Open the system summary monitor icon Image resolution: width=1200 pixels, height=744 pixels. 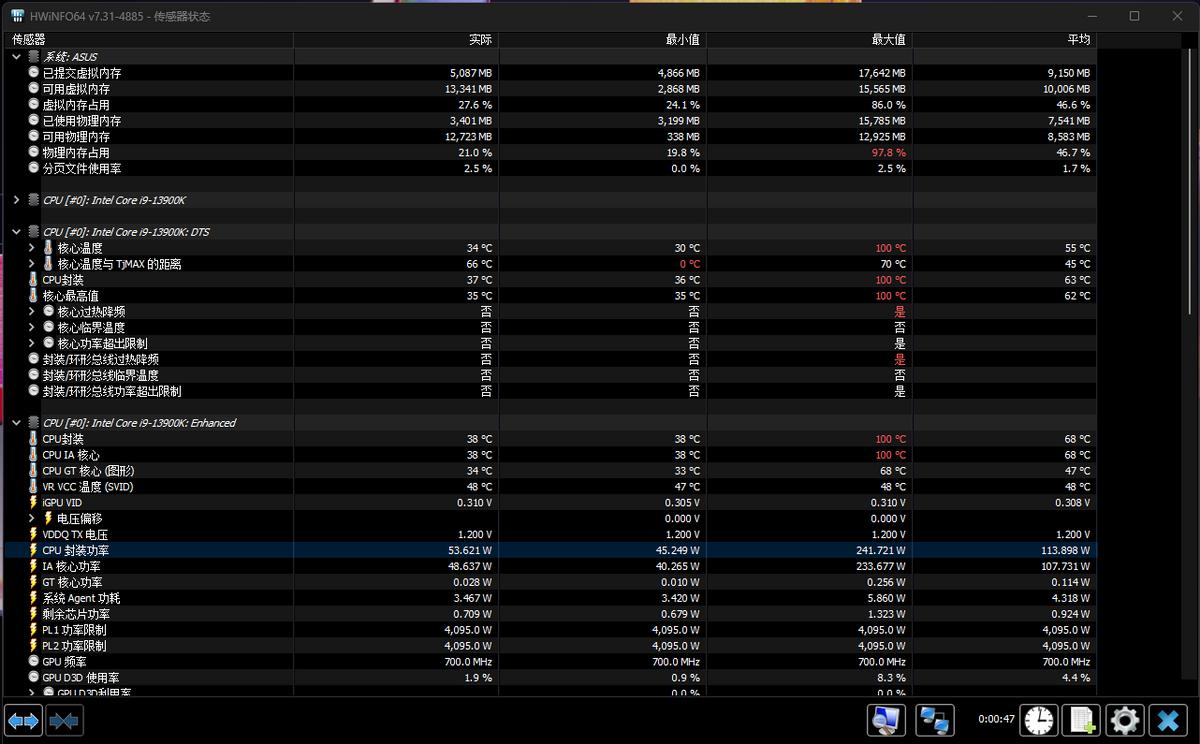tap(886, 719)
